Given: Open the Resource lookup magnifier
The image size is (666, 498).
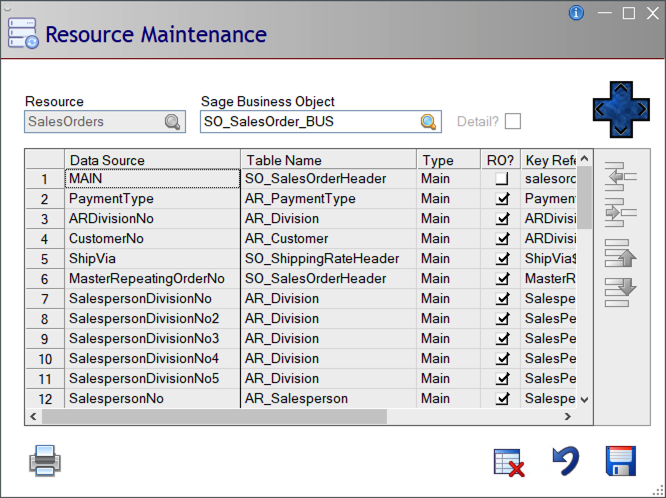Looking at the screenshot, I should (x=172, y=122).
